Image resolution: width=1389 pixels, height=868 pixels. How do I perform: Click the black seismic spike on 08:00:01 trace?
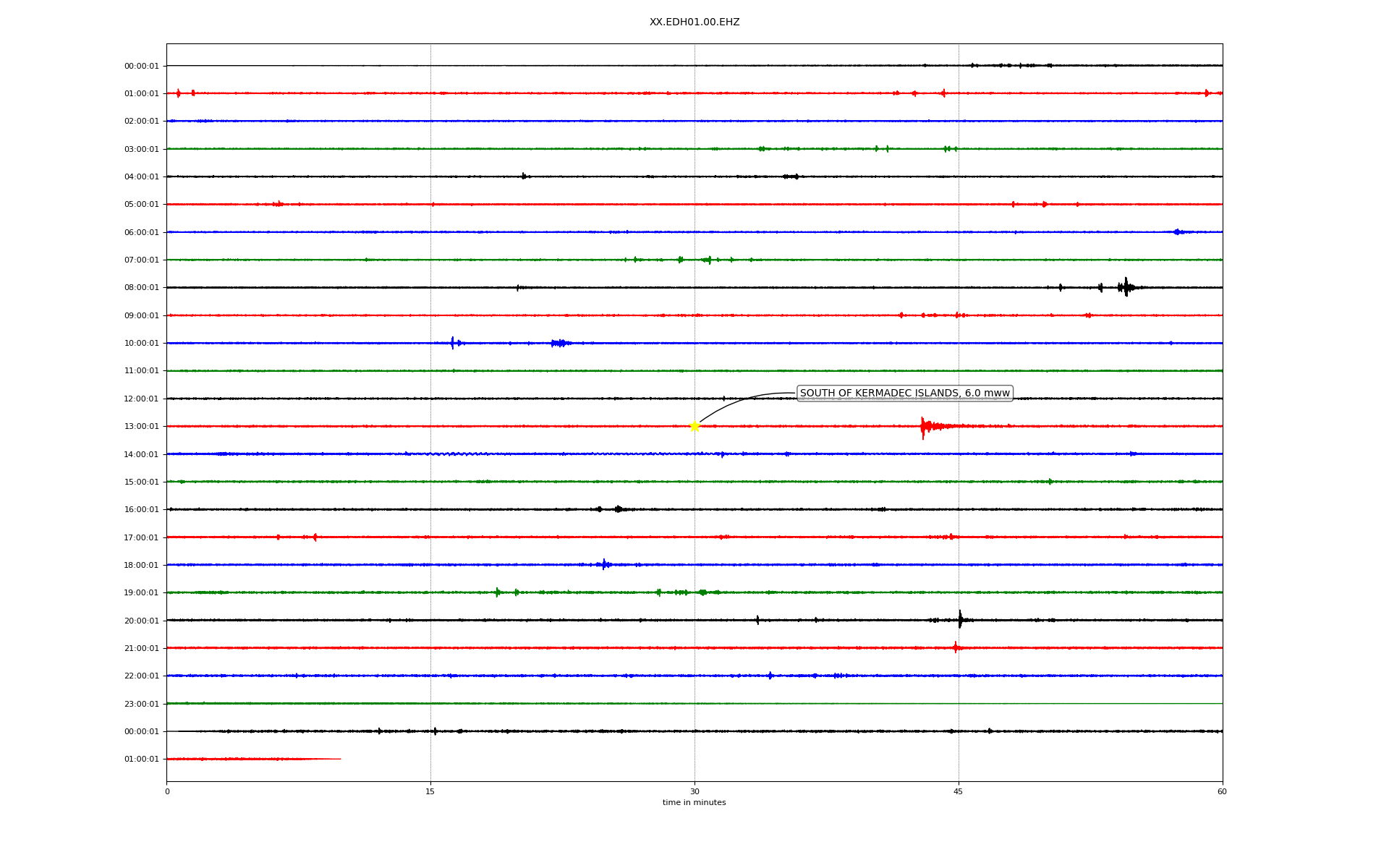(x=1126, y=287)
